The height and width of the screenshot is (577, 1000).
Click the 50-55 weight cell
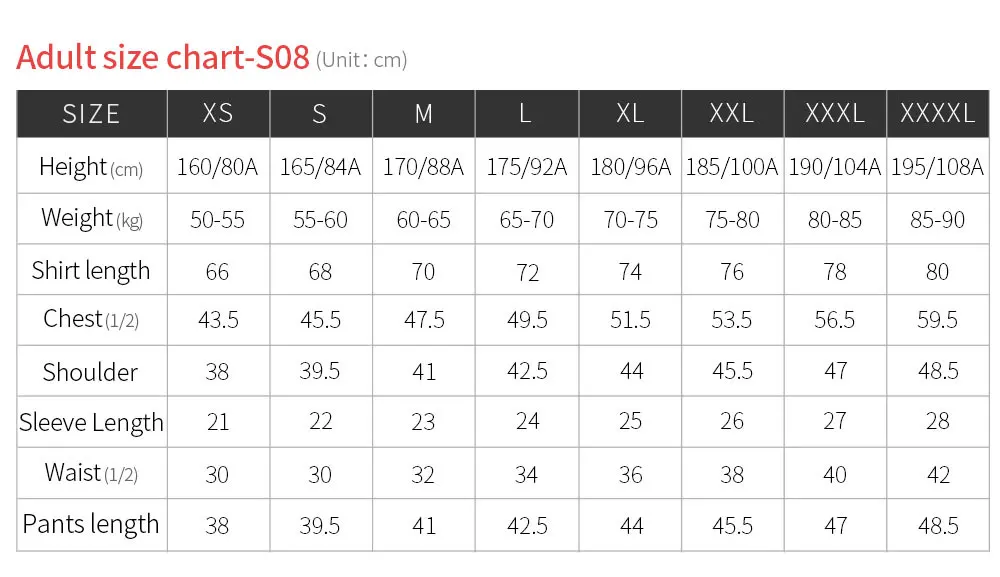pos(217,220)
